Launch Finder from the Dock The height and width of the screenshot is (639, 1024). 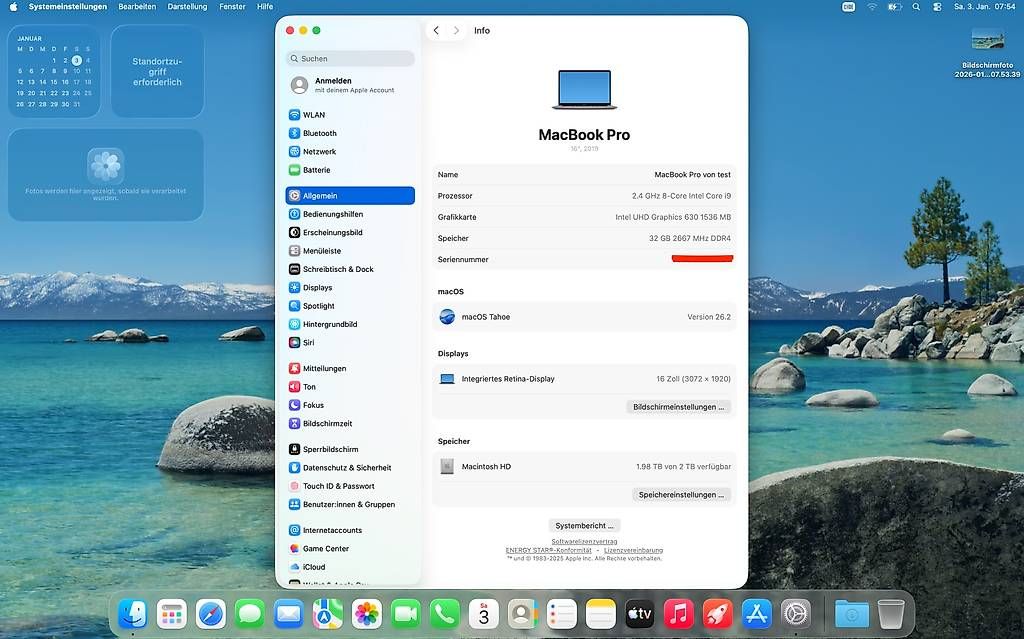[x=133, y=614]
